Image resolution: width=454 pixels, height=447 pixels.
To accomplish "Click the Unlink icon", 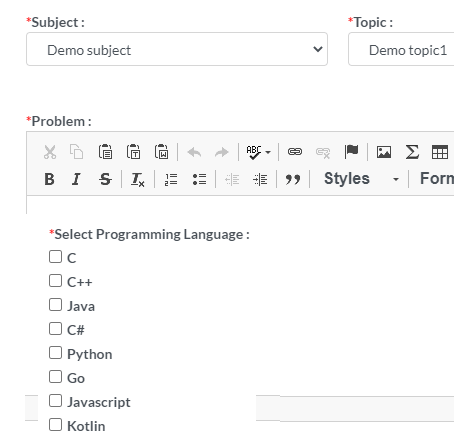I will 323,153.
